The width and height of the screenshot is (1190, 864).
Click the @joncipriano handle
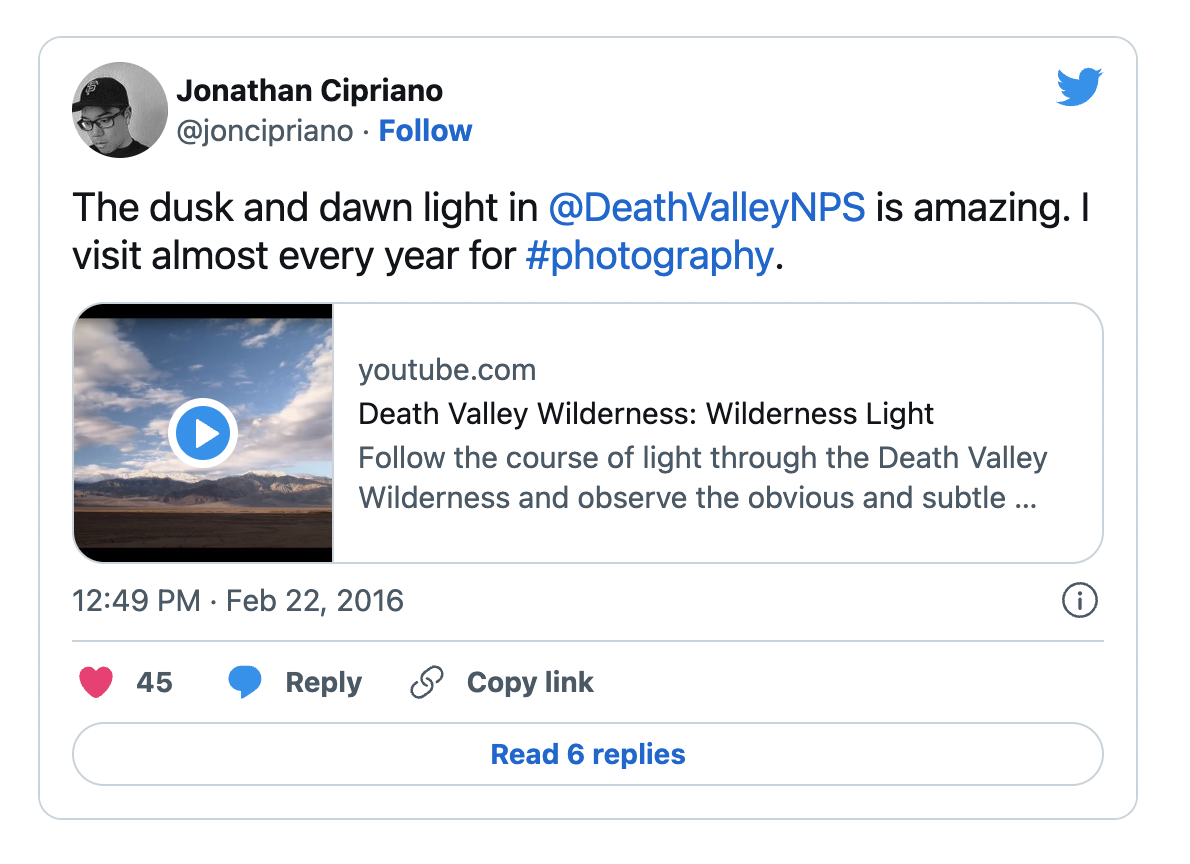(x=265, y=131)
